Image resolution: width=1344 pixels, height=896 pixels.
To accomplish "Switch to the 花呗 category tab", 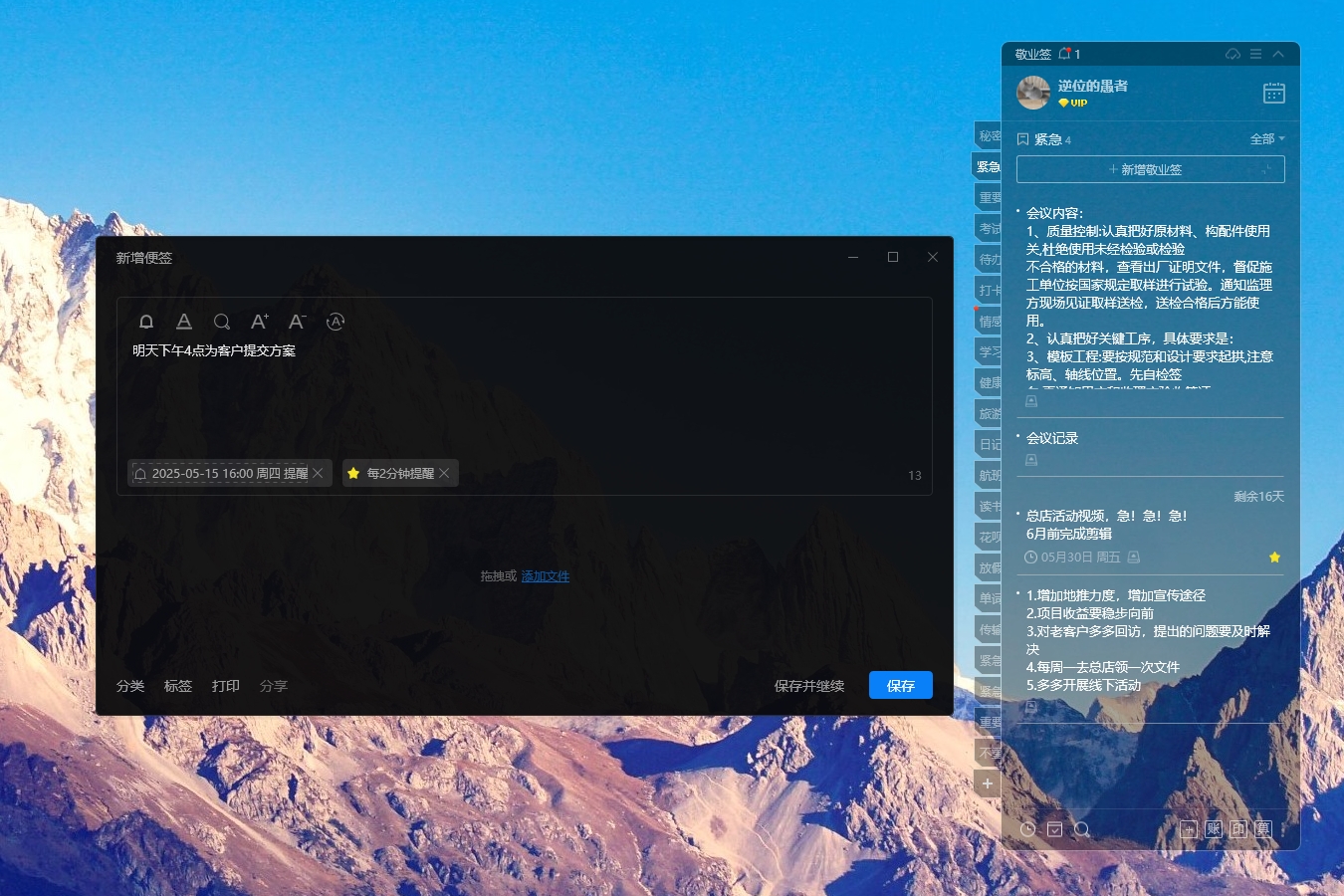I will [x=988, y=537].
